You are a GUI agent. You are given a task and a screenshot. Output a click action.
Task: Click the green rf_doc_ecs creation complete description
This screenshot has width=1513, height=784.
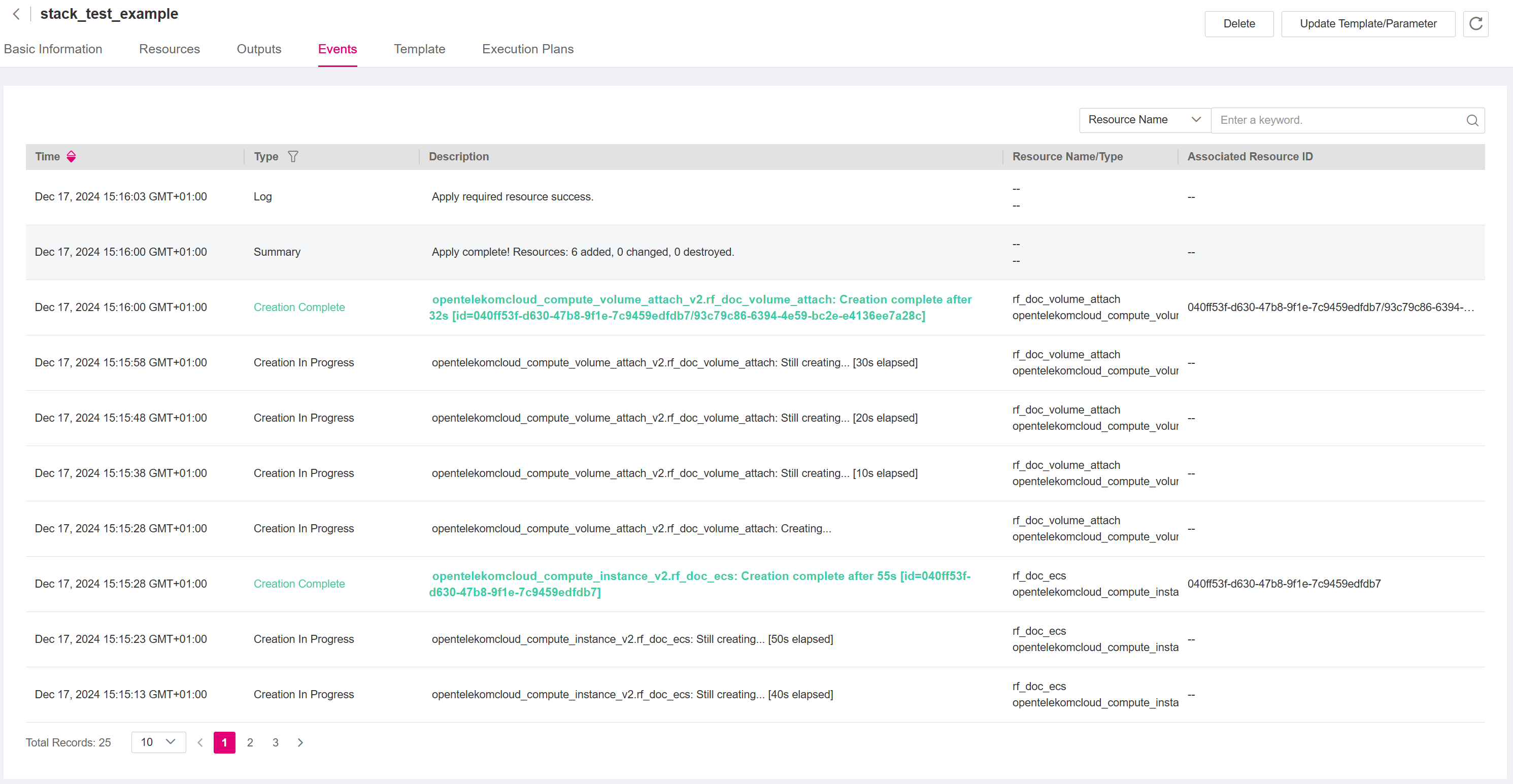(x=699, y=584)
